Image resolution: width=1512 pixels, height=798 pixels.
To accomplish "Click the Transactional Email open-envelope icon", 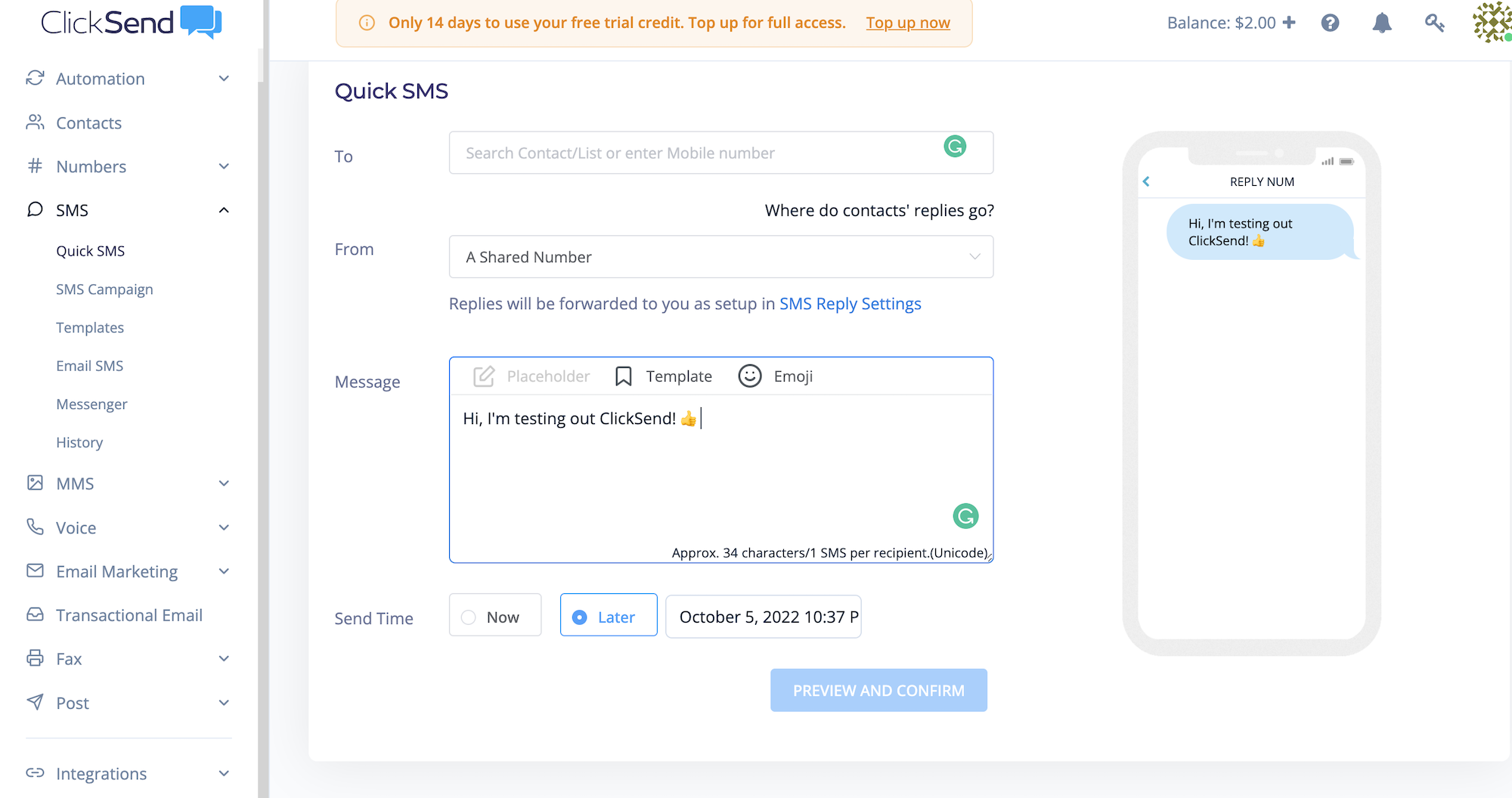I will coord(35,614).
